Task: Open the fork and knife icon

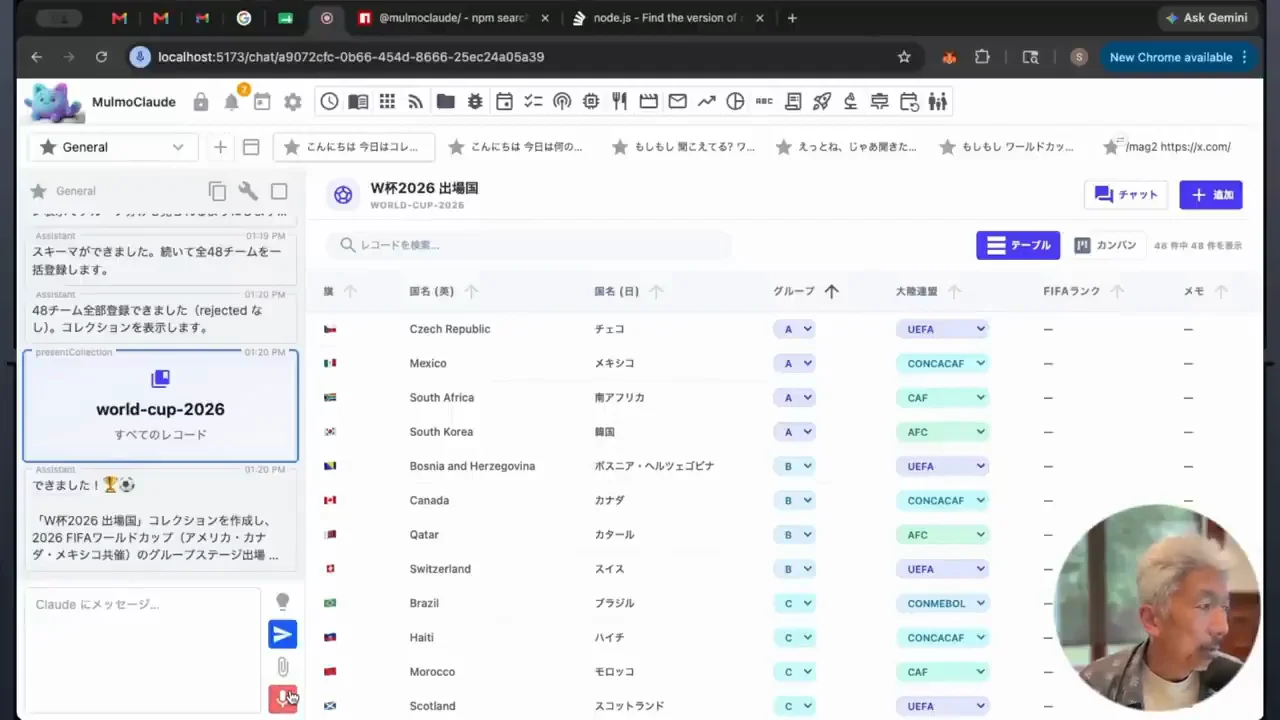Action: pos(619,101)
